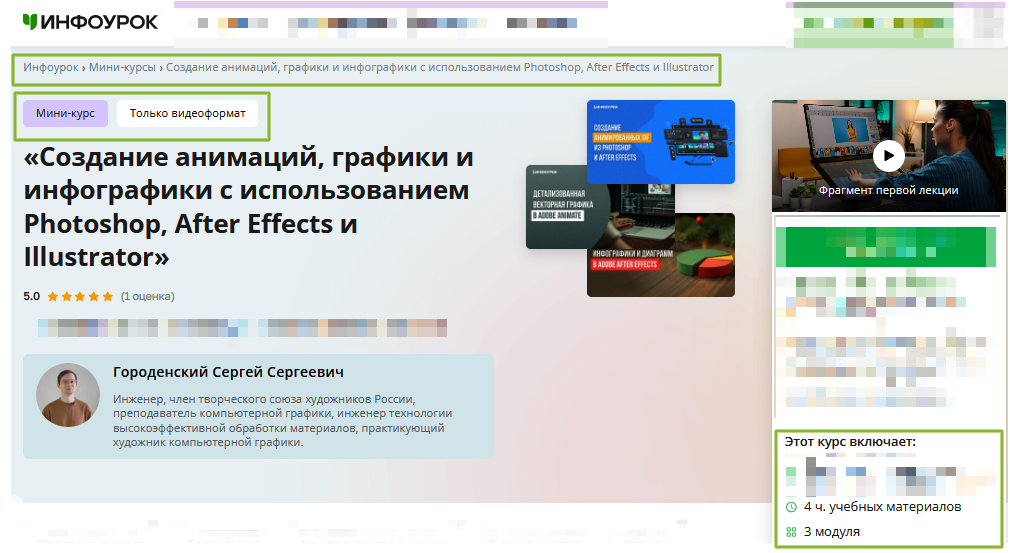
Task: Open Мини-курсы breadcrumb link
Action: pos(122,68)
